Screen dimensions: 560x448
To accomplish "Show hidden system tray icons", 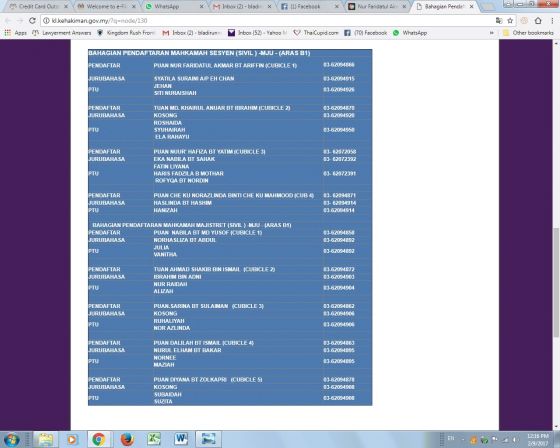I will click(x=463, y=439).
